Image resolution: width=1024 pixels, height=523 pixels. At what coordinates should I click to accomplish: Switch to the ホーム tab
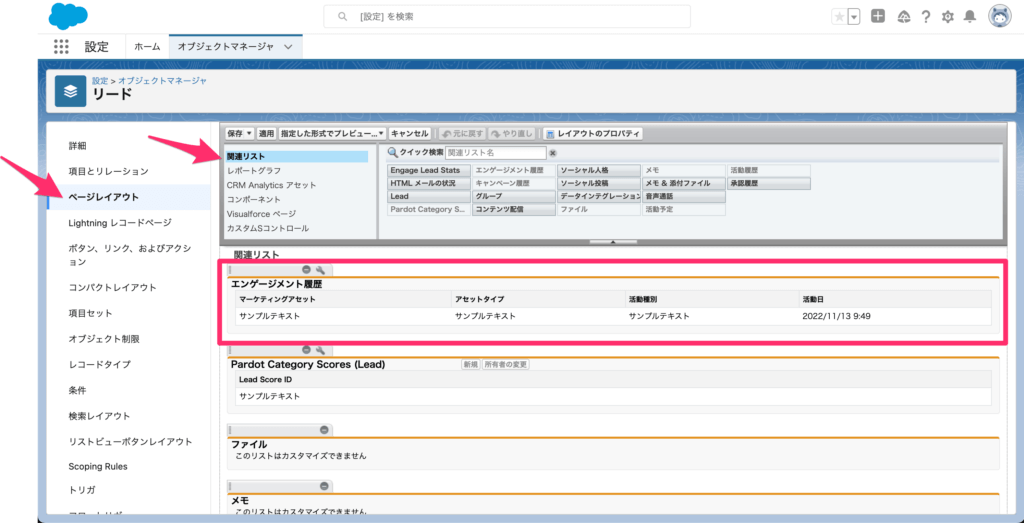[147, 47]
